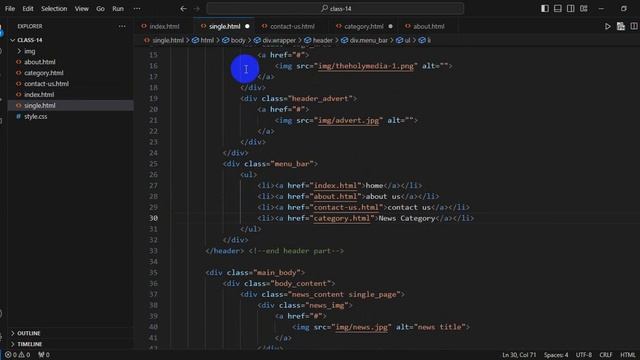Click line number 30 in the gutter
Viewport: 640px width, 360px height.
click(x=153, y=218)
